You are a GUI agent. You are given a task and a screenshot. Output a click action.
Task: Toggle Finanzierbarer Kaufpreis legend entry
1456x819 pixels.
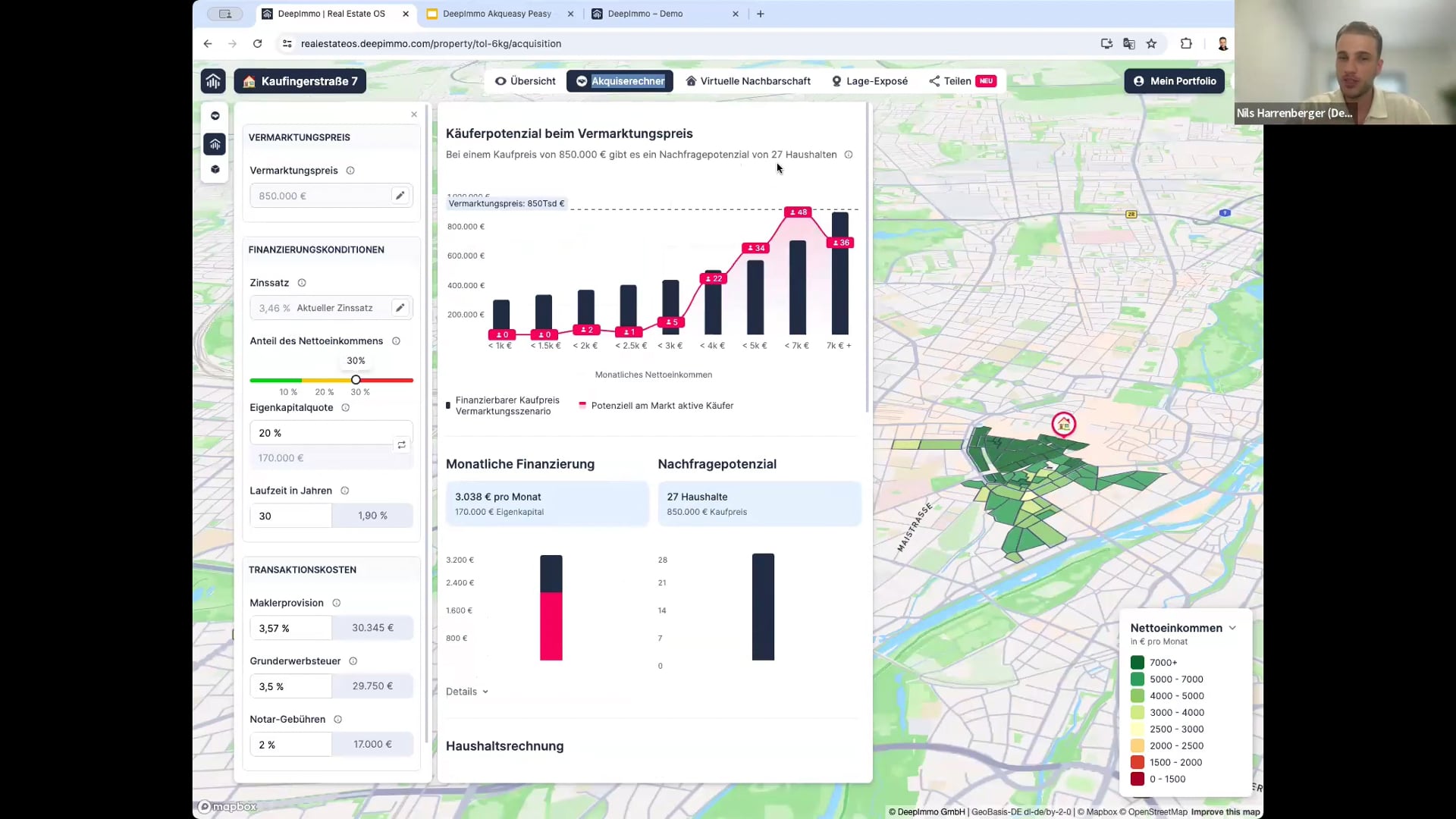(503, 406)
